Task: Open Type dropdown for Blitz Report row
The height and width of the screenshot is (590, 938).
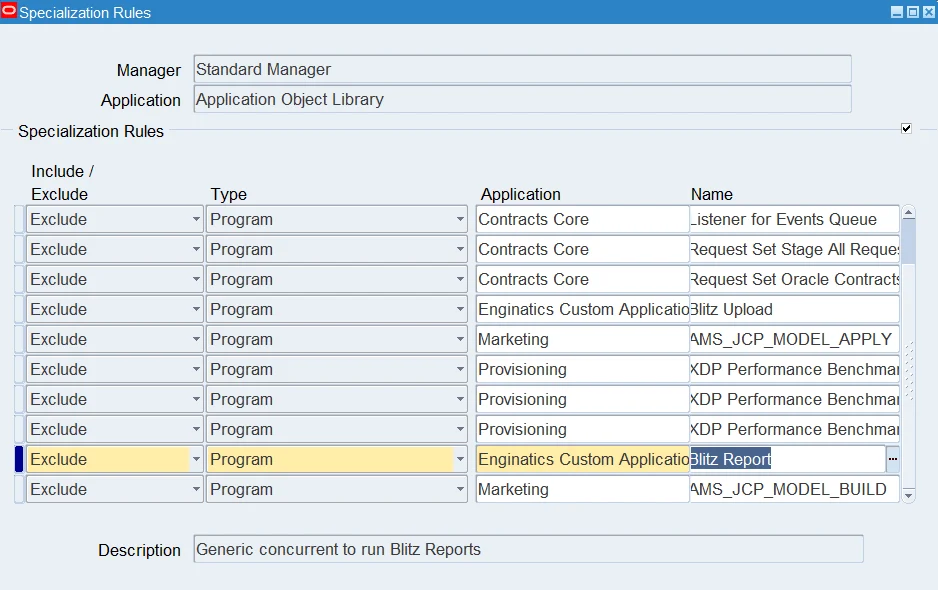Action: (x=460, y=459)
